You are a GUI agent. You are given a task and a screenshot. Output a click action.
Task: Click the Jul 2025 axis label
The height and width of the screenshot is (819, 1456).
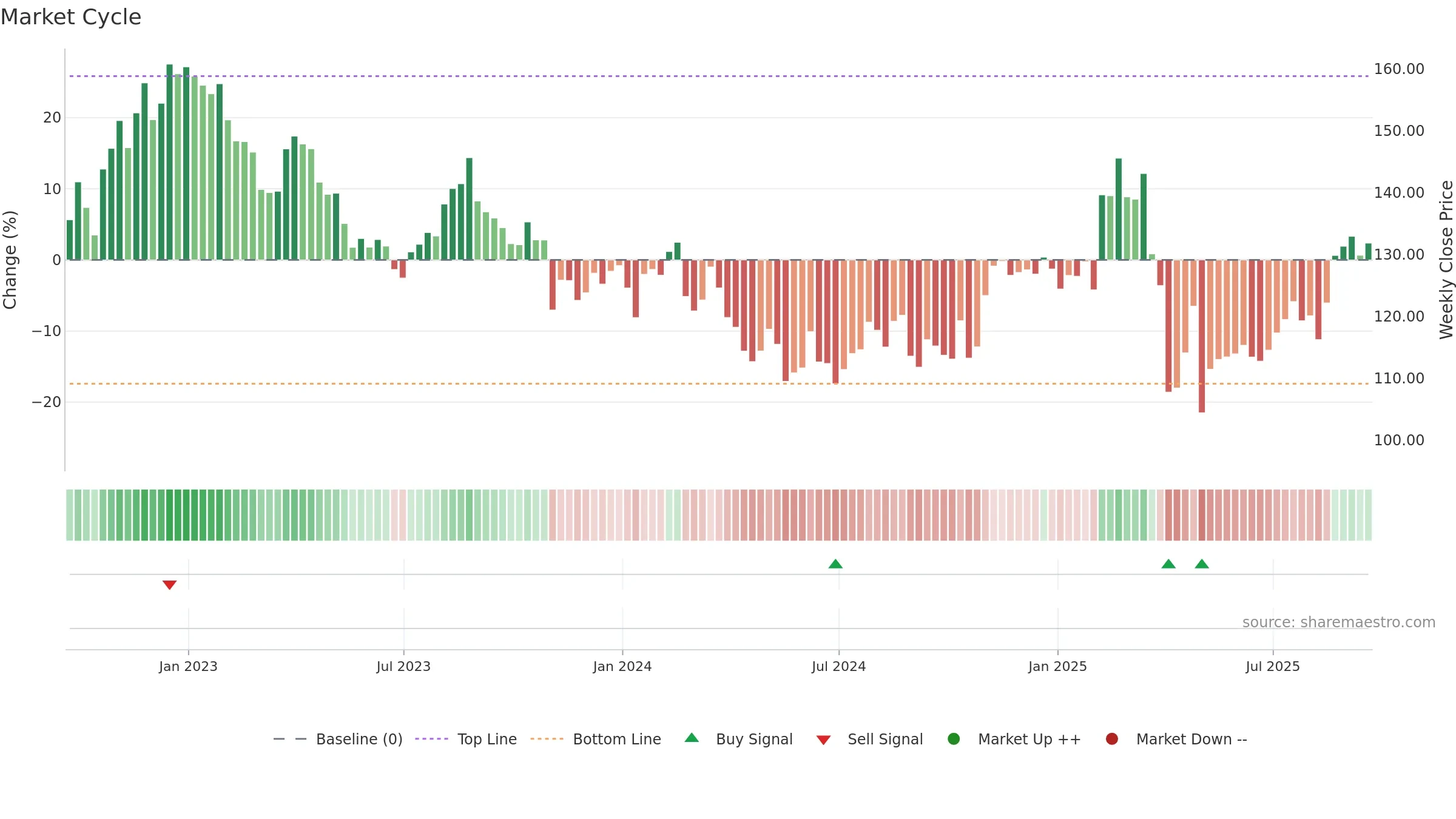[x=1273, y=666]
